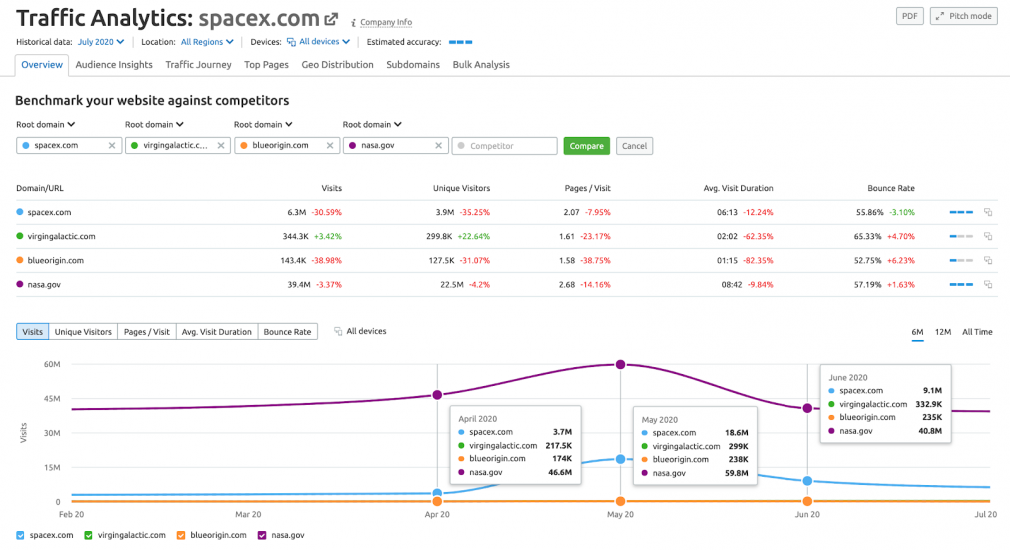Toggle spacex.com legend checkbox
The width and height of the screenshot is (1010, 550).
[21, 535]
